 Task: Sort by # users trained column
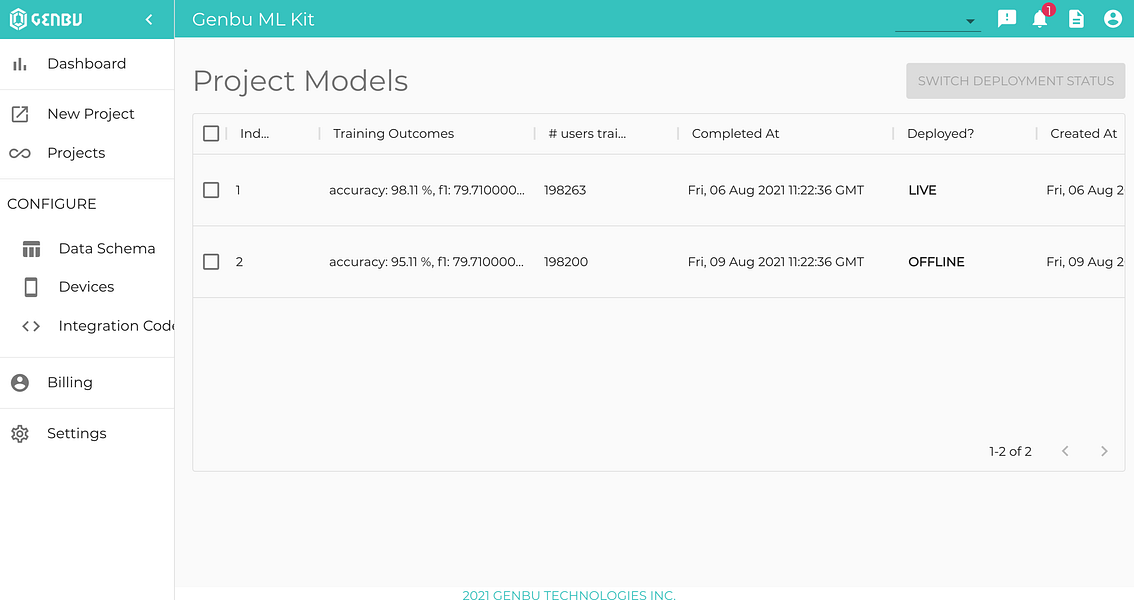coord(587,133)
